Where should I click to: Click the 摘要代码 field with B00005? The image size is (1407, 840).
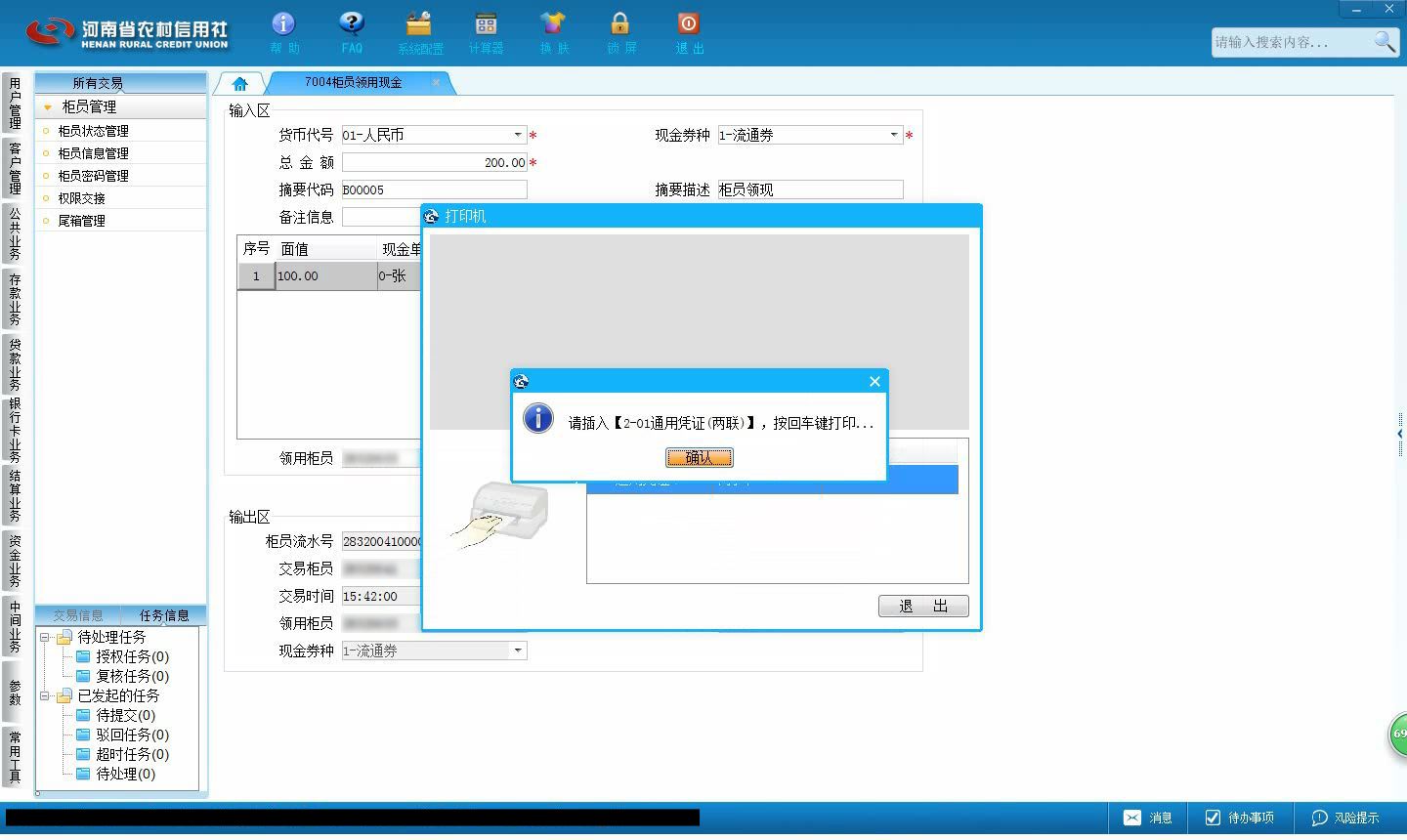[x=434, y=189]
